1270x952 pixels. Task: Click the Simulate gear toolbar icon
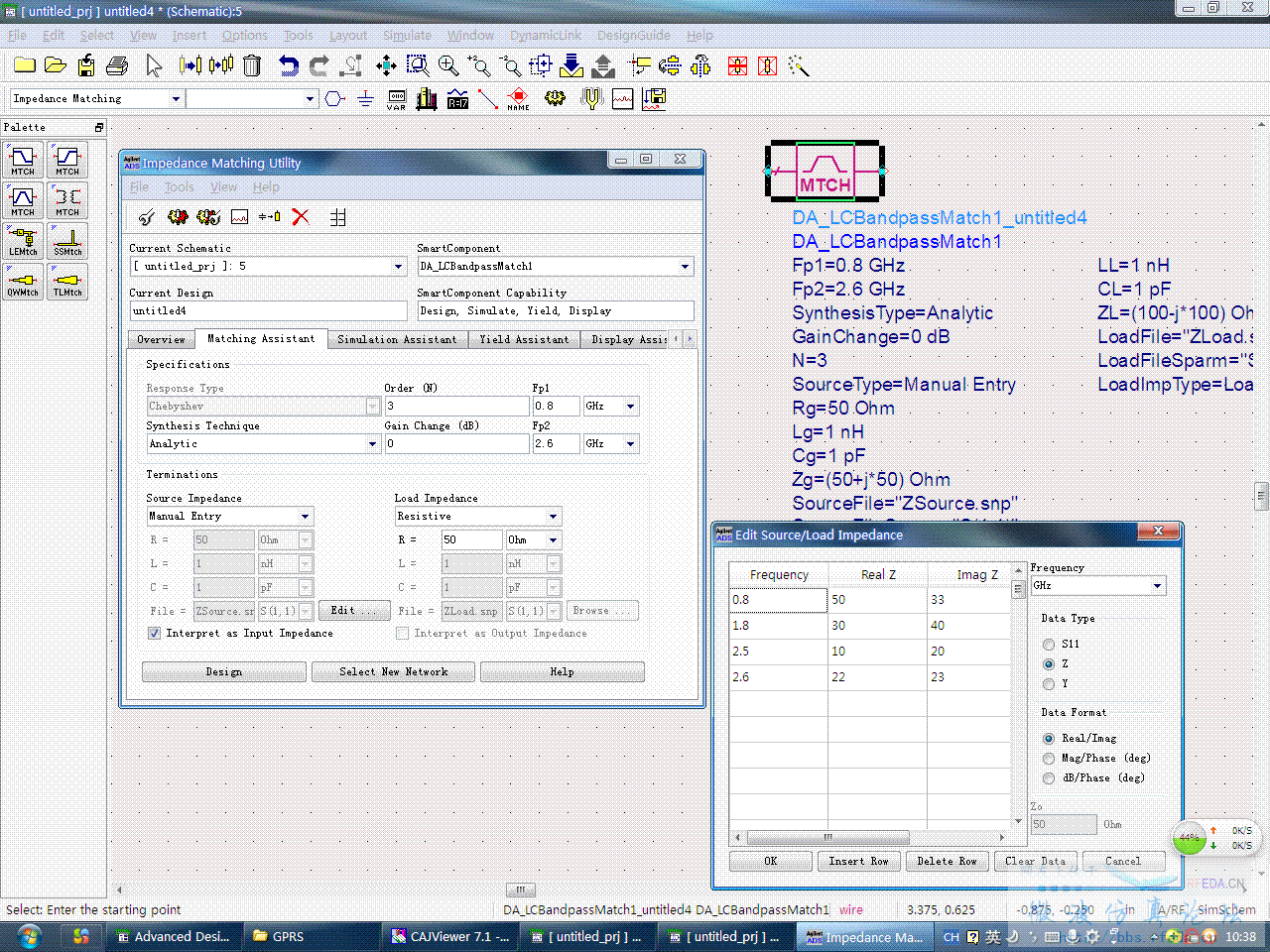click(x=555, y=98)
